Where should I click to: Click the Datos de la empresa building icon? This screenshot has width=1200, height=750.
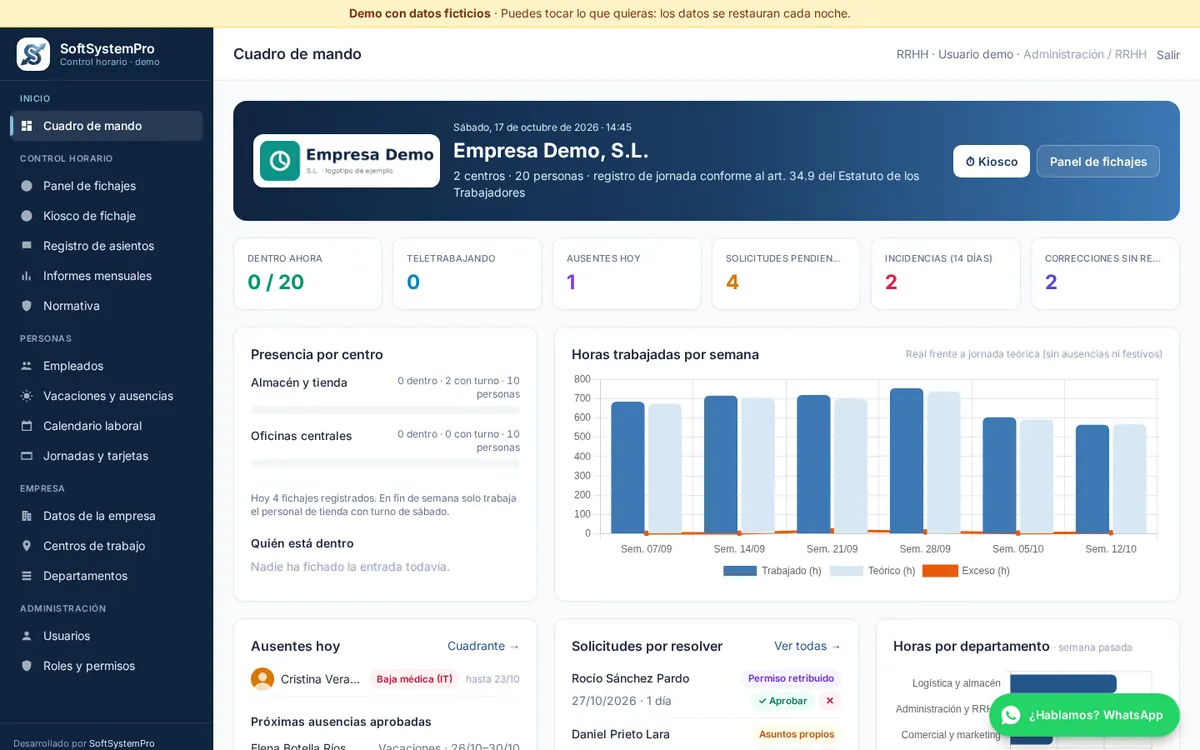click(x=27, y=516)
